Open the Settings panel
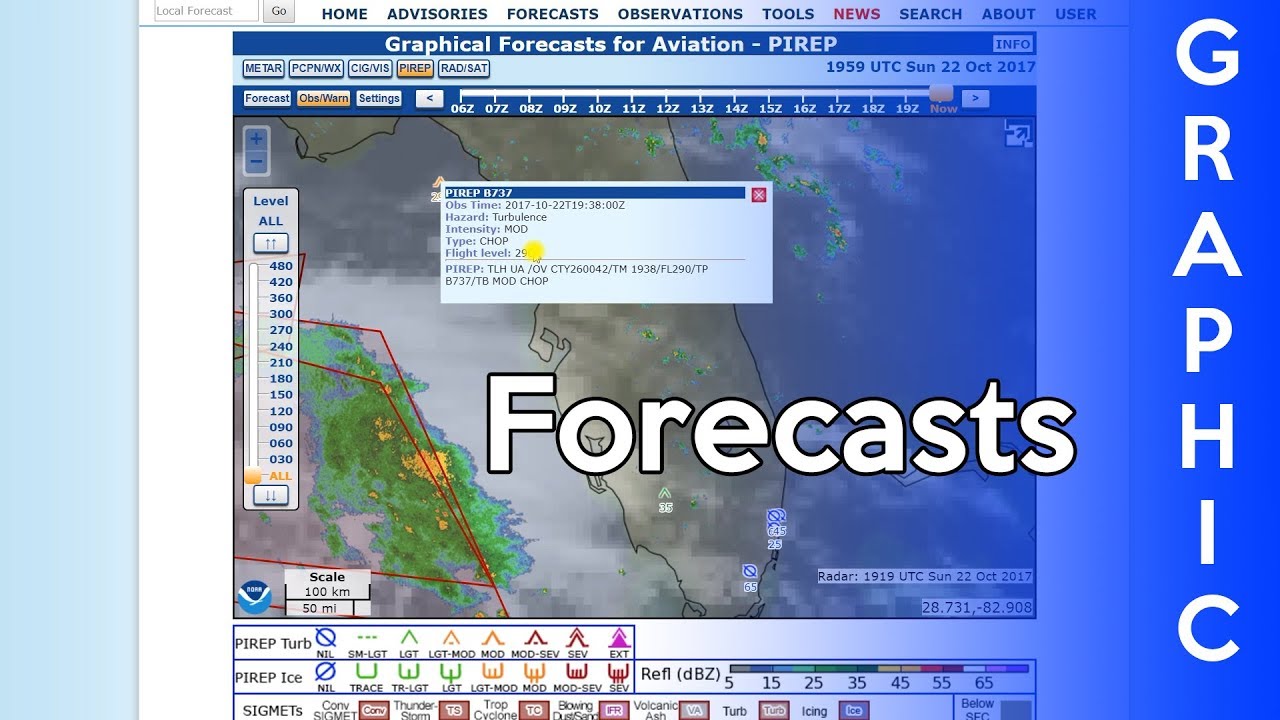1280x720 pixels. pos(379,98)
